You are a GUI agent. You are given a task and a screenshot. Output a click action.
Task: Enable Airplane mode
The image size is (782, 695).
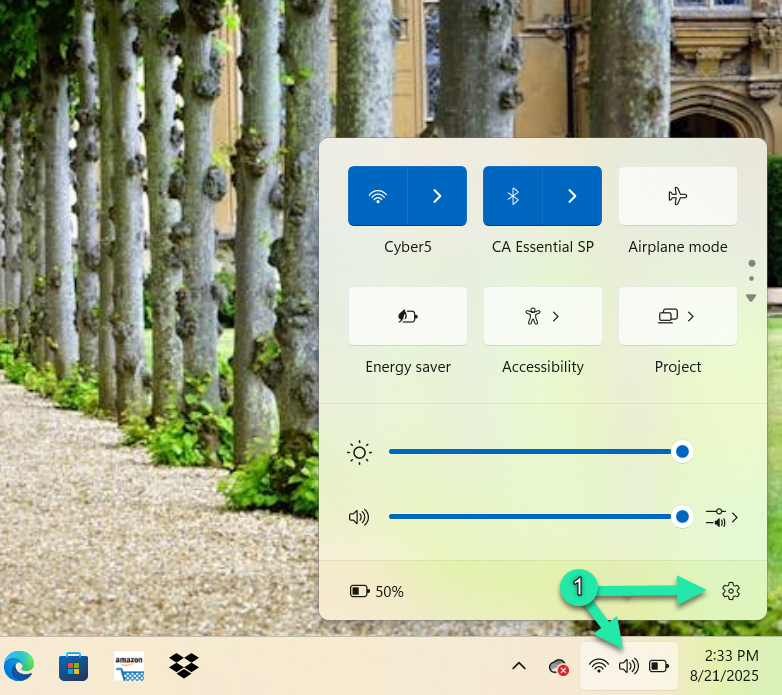[x=677, y=196]
